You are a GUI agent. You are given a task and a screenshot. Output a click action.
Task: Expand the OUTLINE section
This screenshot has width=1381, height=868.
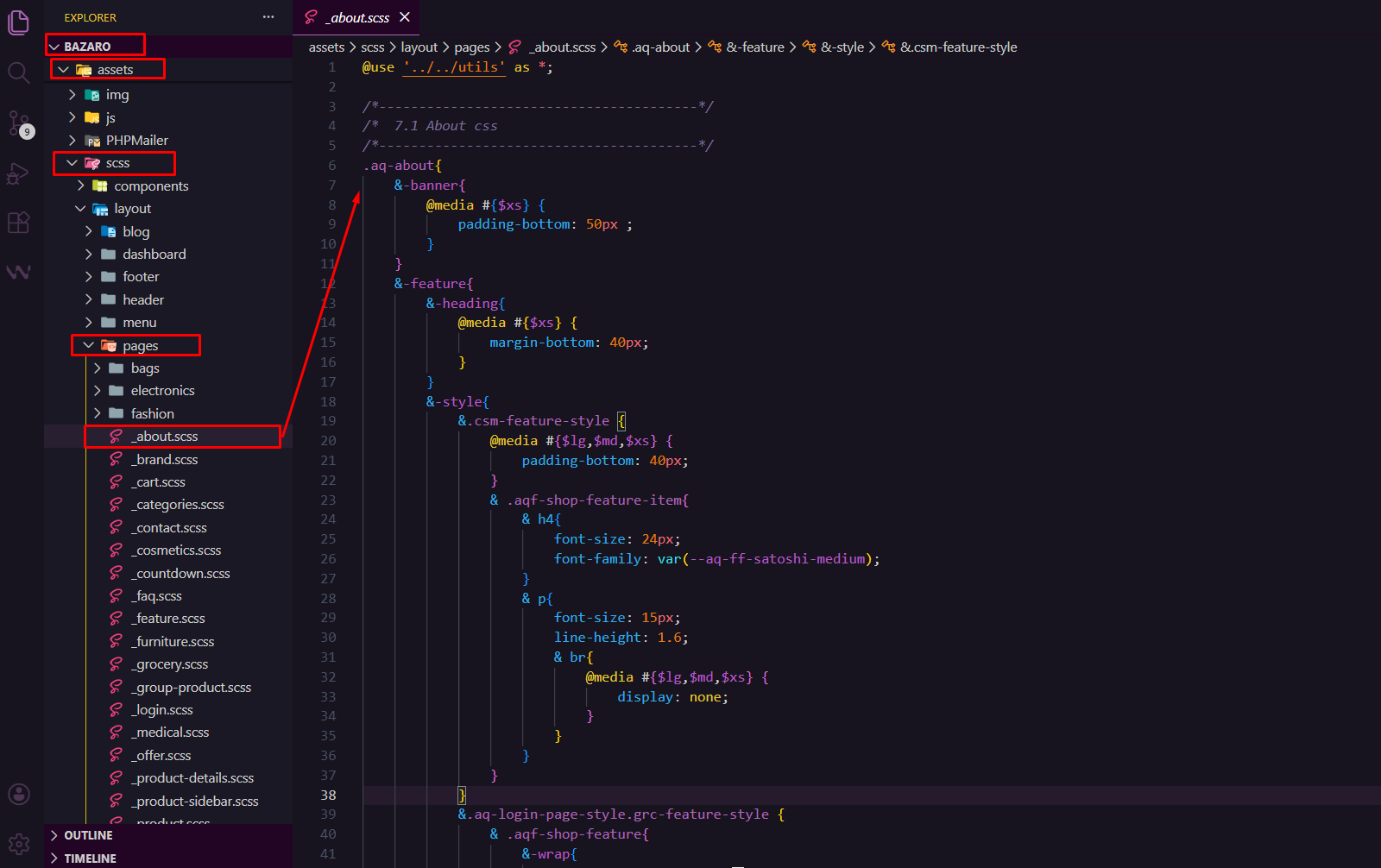88,835
